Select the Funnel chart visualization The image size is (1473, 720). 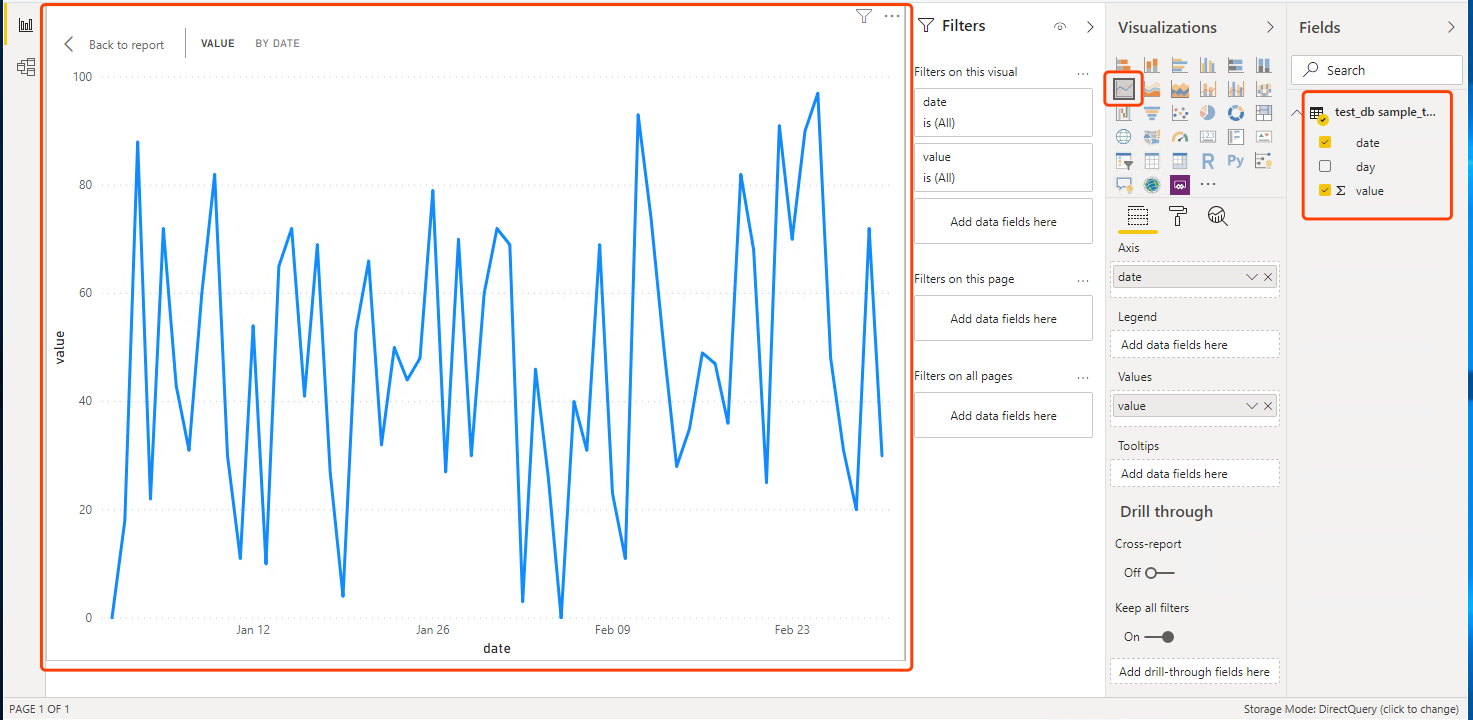[x=1152, y=113]
